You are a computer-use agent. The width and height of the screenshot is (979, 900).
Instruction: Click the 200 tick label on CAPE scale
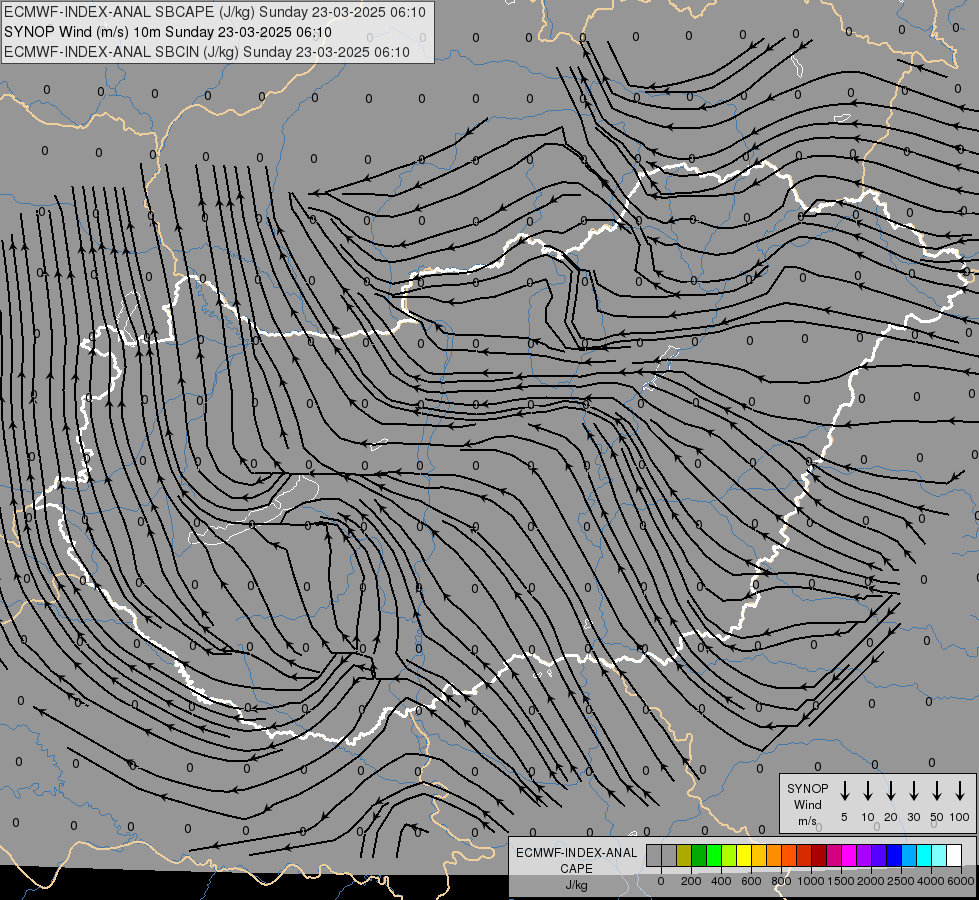tap(691, 881)
